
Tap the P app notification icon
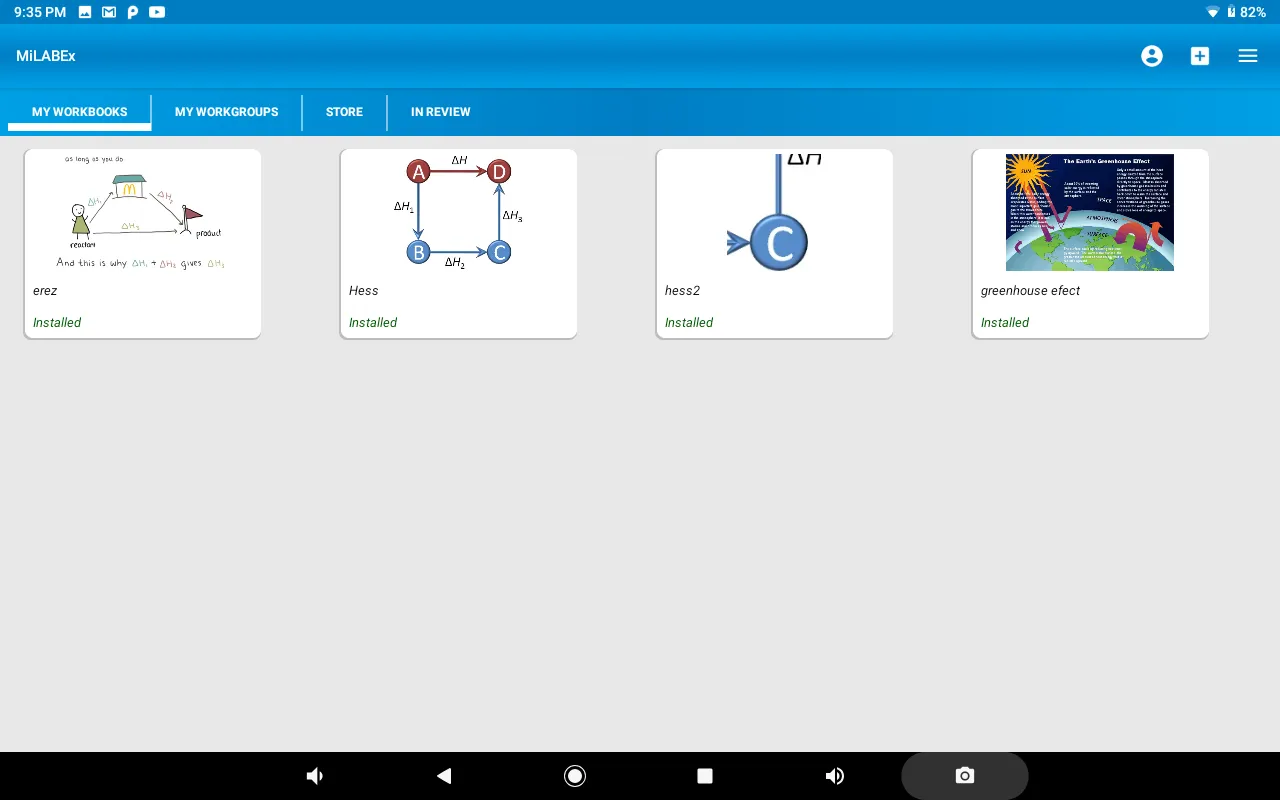[132, 12]
